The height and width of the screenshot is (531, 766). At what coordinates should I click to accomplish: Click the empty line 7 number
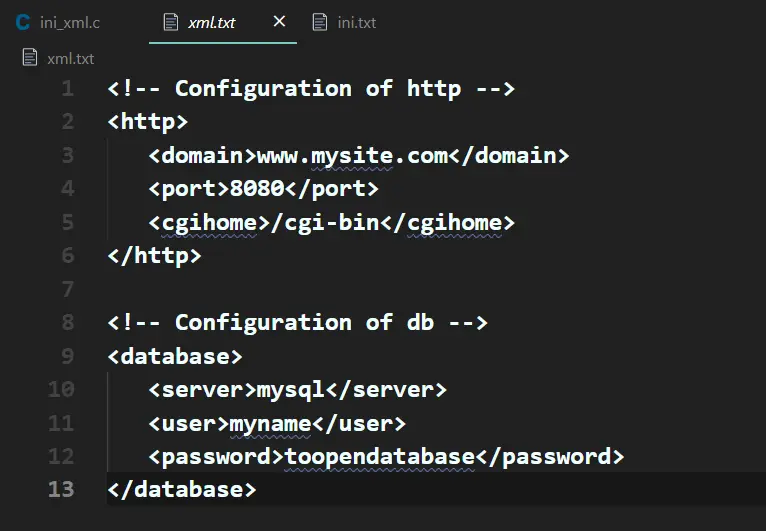pos(67,289)
